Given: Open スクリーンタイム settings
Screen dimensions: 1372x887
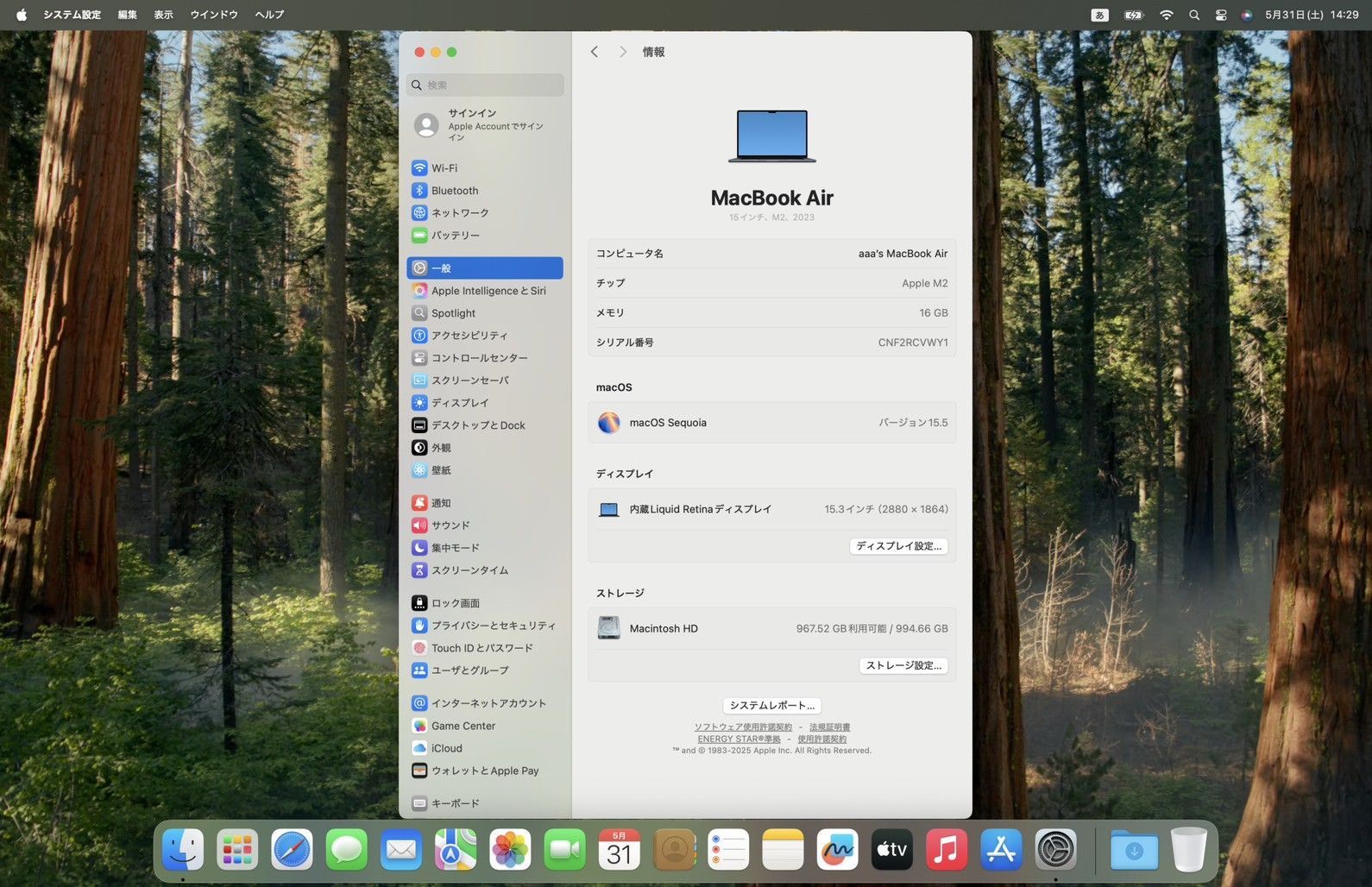Looking at the screenshot, I should tap(484, 570).
